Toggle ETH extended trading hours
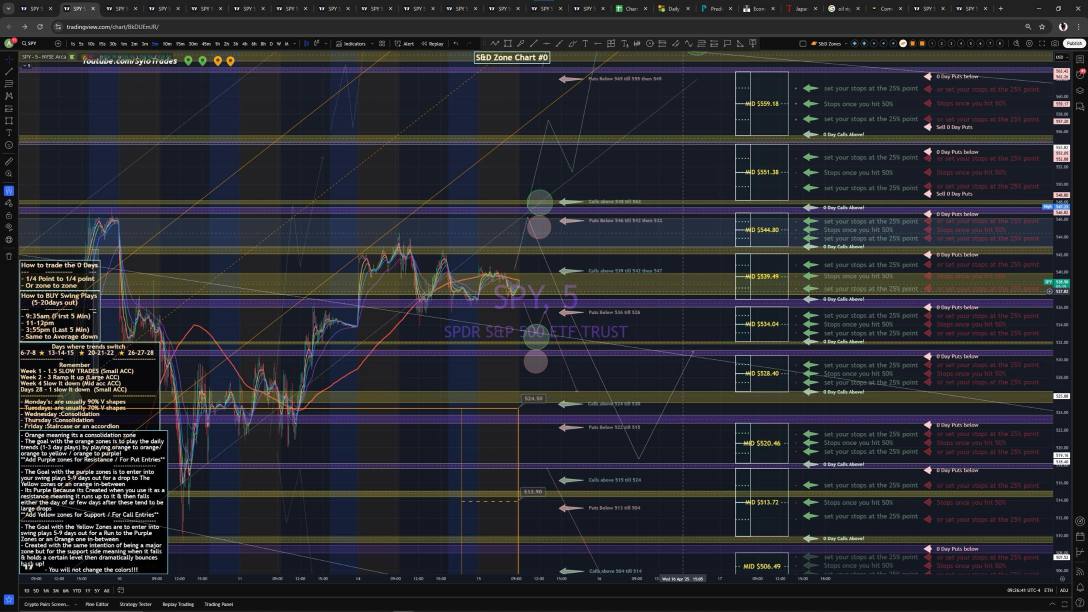The width and height of the screenshot is (1088, 612). pyautogui.click(x=1048, y=590)
